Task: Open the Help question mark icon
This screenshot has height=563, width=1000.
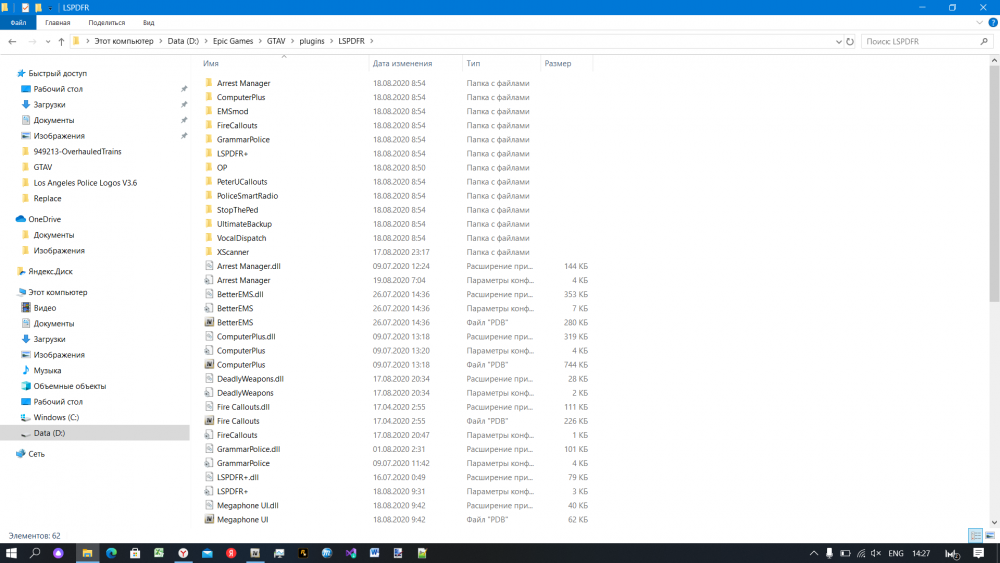Action: coord(993,22)
